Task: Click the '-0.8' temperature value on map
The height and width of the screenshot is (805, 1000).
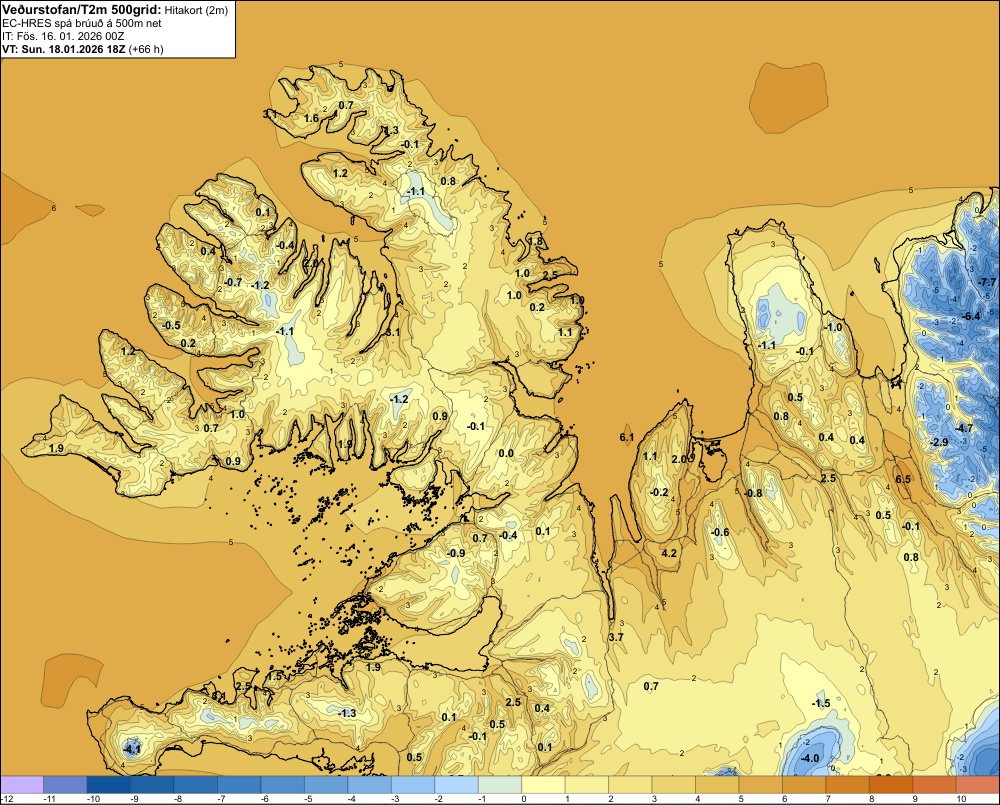Action: coord(753,493)
